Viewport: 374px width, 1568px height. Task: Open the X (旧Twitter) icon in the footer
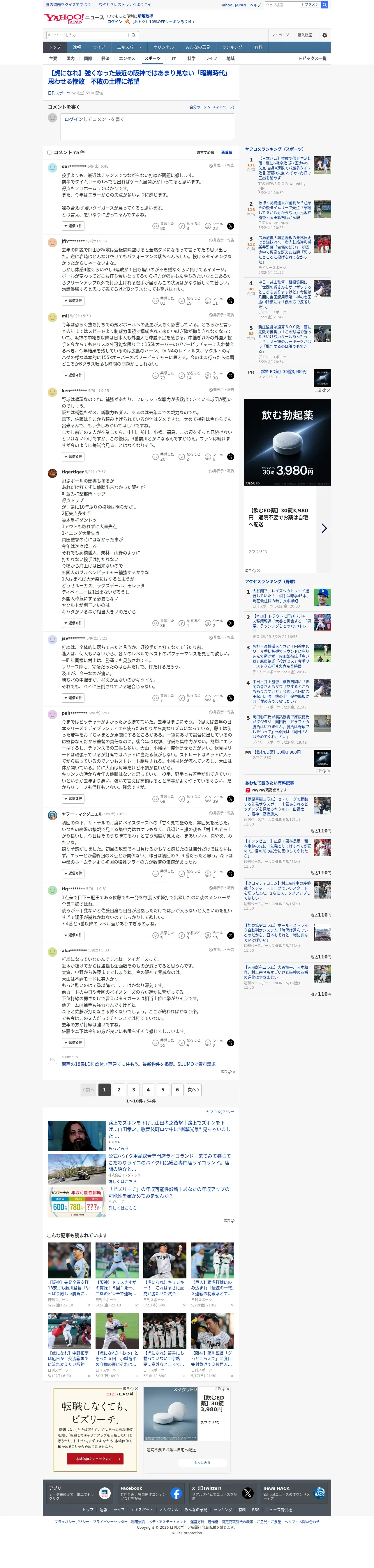tap(248, 1493)
